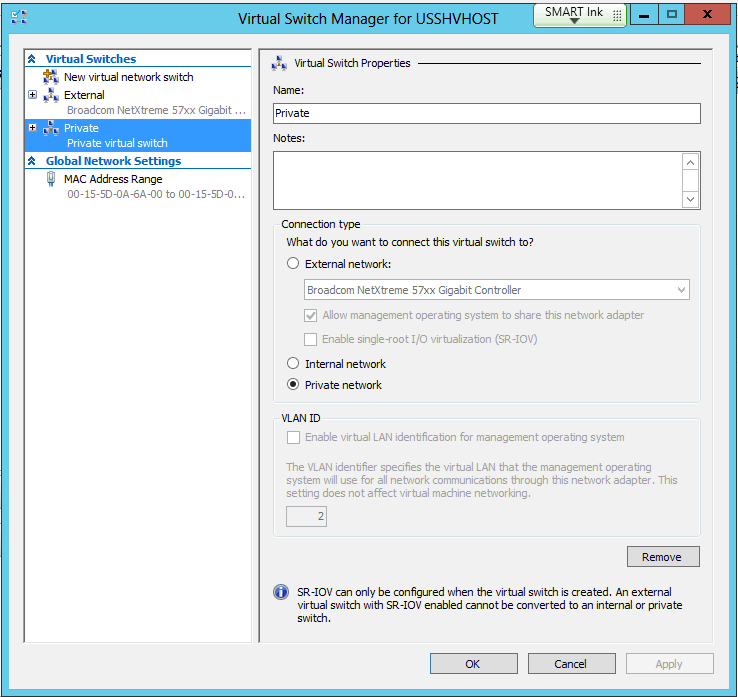This screenshot has height=697, width=738.
Task: Select the MAC Address Range item
Action: coord(113,179)
